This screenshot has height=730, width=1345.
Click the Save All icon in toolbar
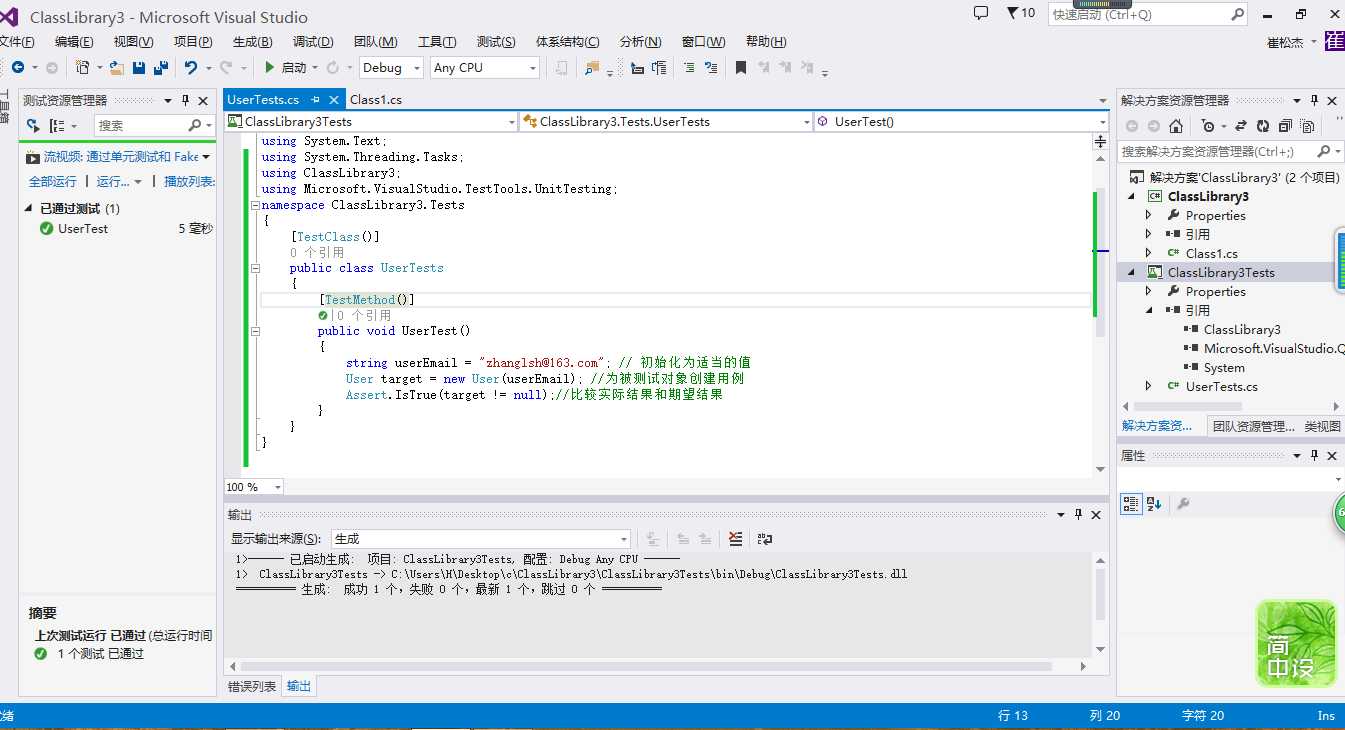point(160,68)
